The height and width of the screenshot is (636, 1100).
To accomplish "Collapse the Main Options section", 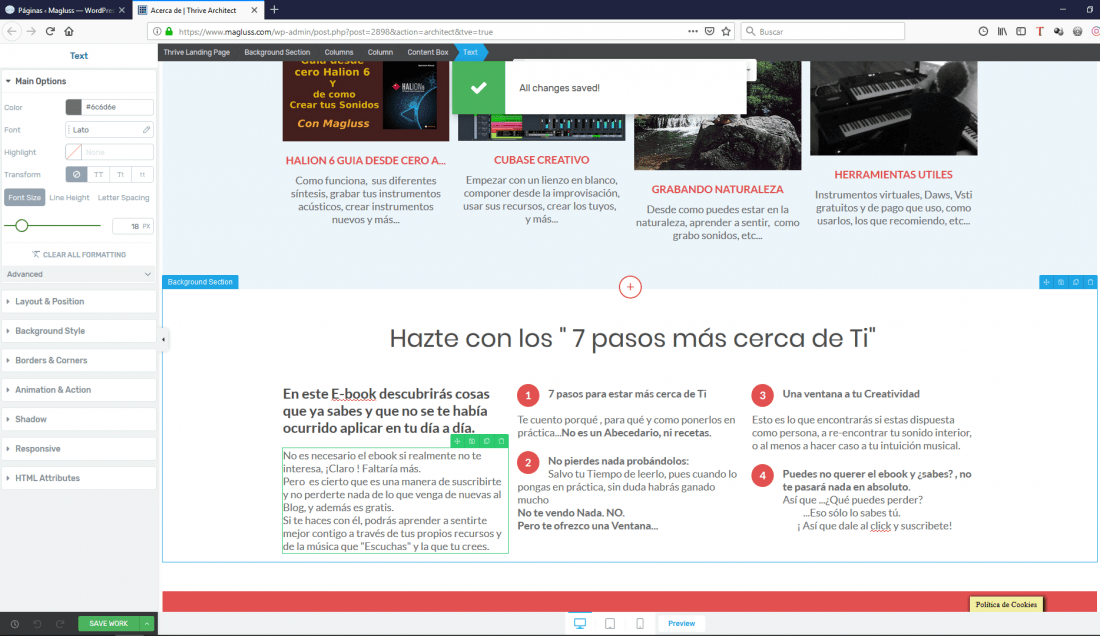I will [79, 81].
